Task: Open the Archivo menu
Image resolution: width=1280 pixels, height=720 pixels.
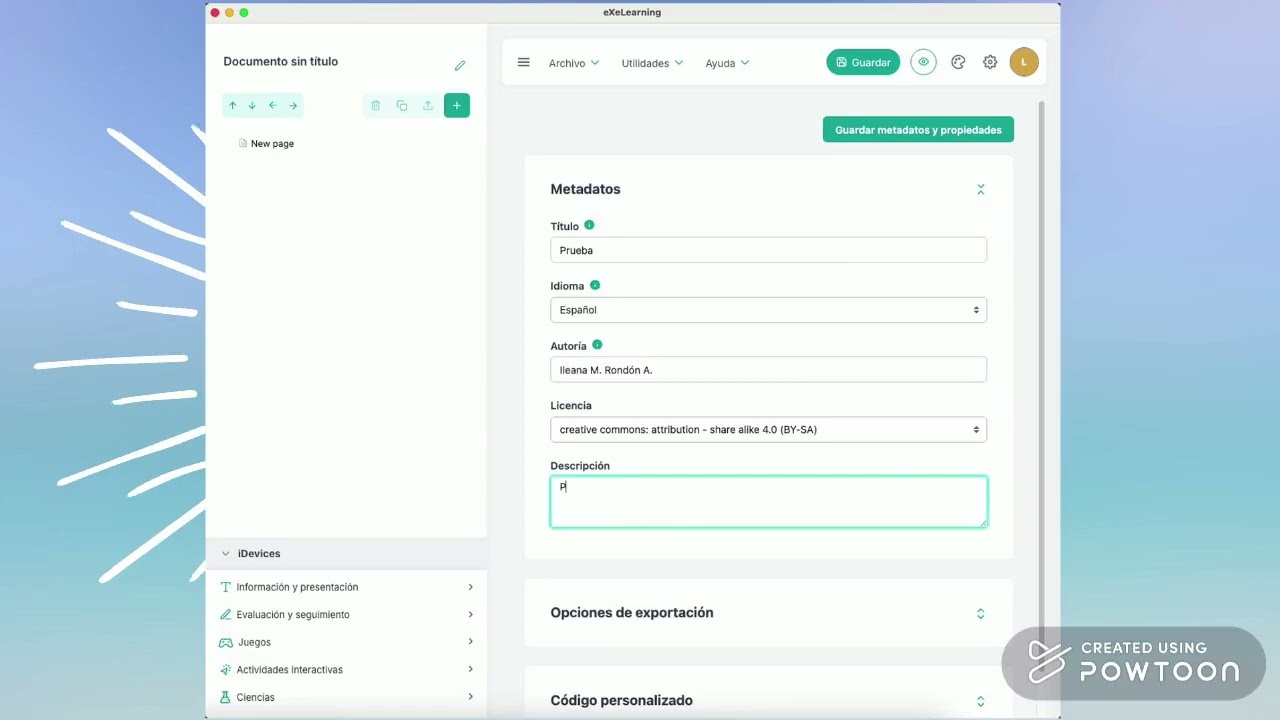Action: (574, 63)
